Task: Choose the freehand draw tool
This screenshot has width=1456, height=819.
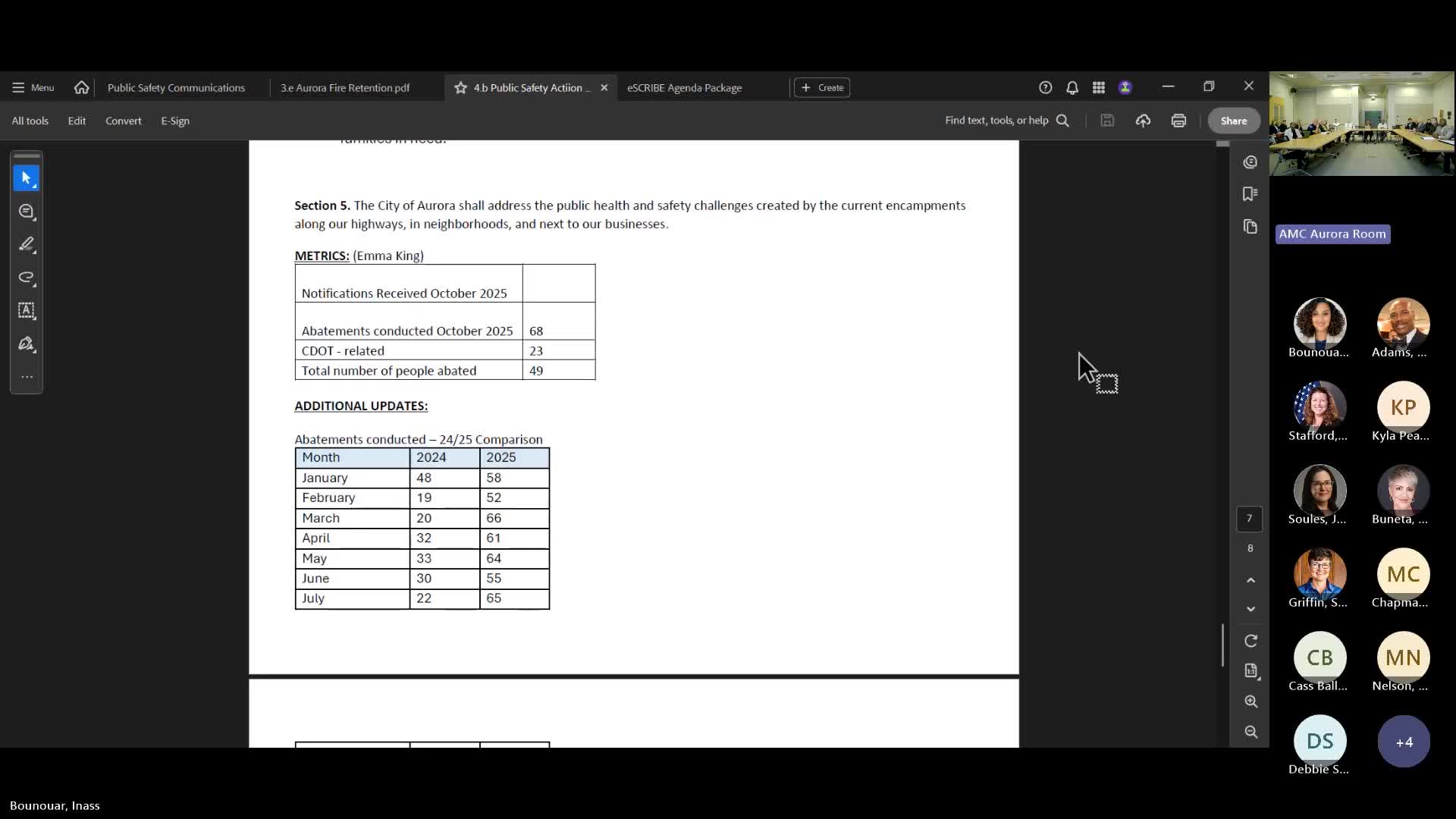Action: point(27,278)
